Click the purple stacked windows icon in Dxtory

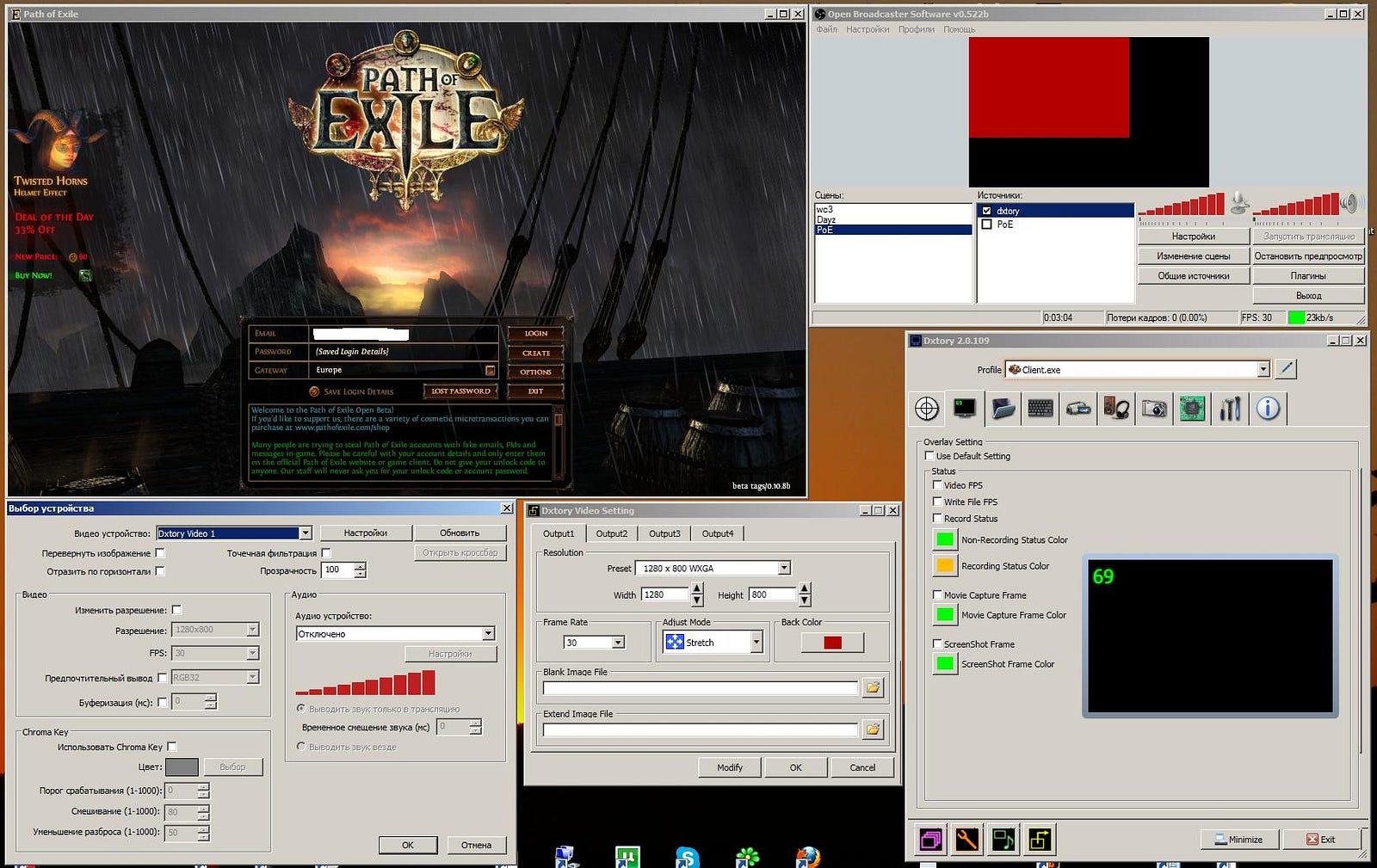[930, 839]
